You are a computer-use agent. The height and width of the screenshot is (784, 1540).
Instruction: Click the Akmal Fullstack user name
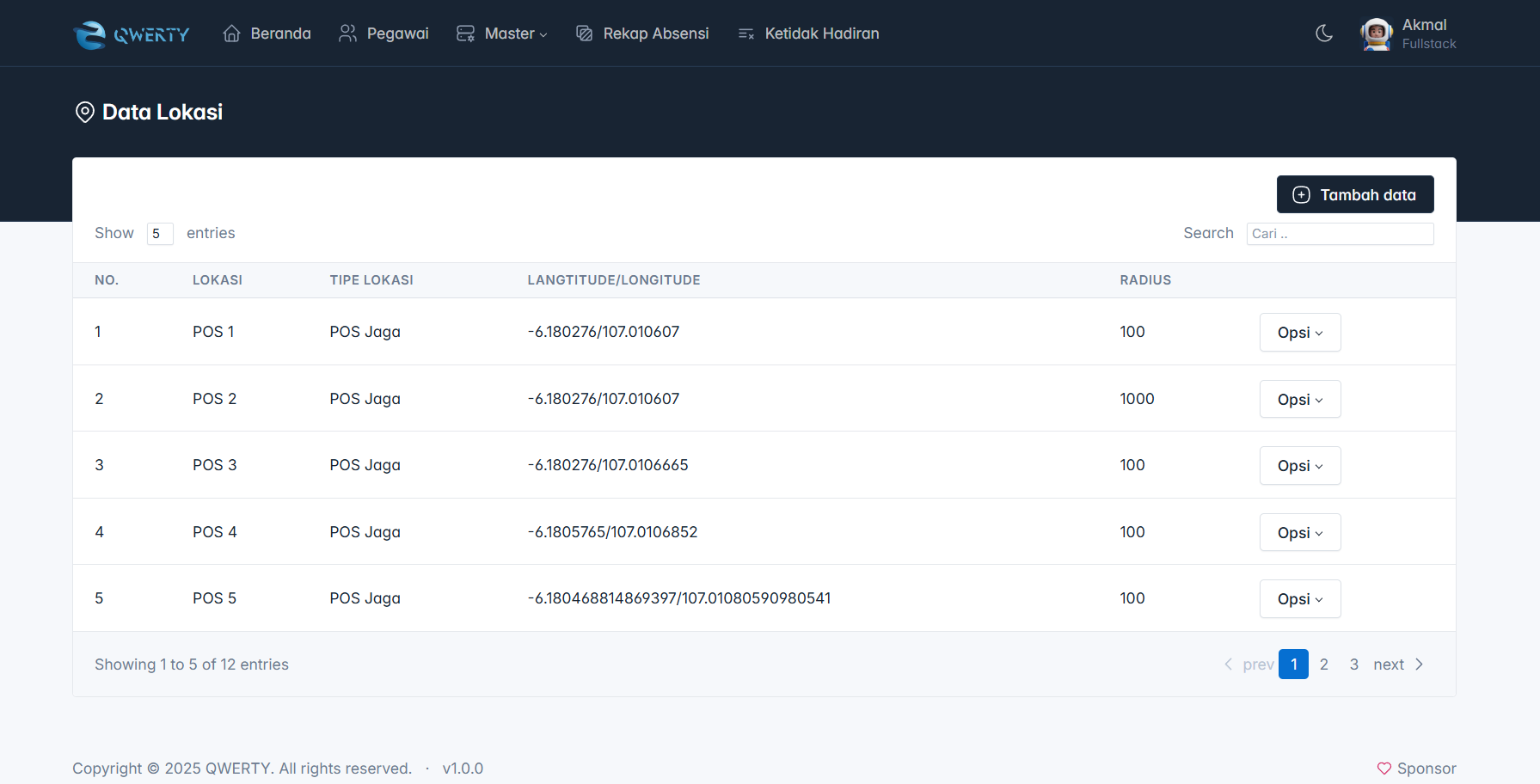pyautogui.click(x=1429, y=34)
